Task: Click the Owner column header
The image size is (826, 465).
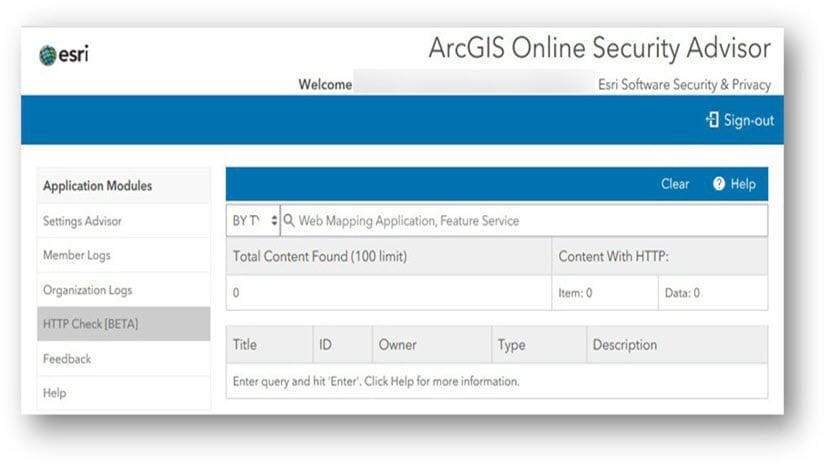Action: coord(432,345)
